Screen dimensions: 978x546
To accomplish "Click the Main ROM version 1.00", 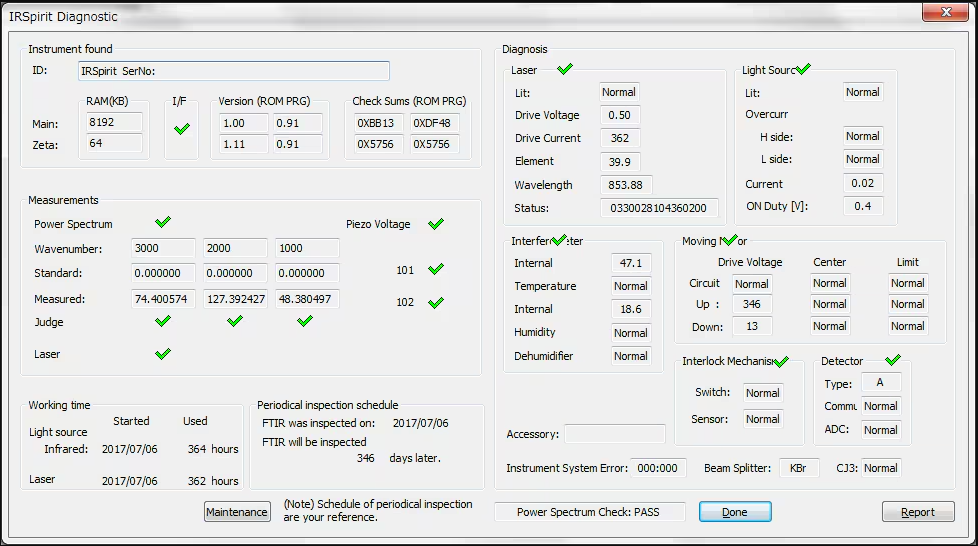I will pyautogui.click(x=244, y=123).
